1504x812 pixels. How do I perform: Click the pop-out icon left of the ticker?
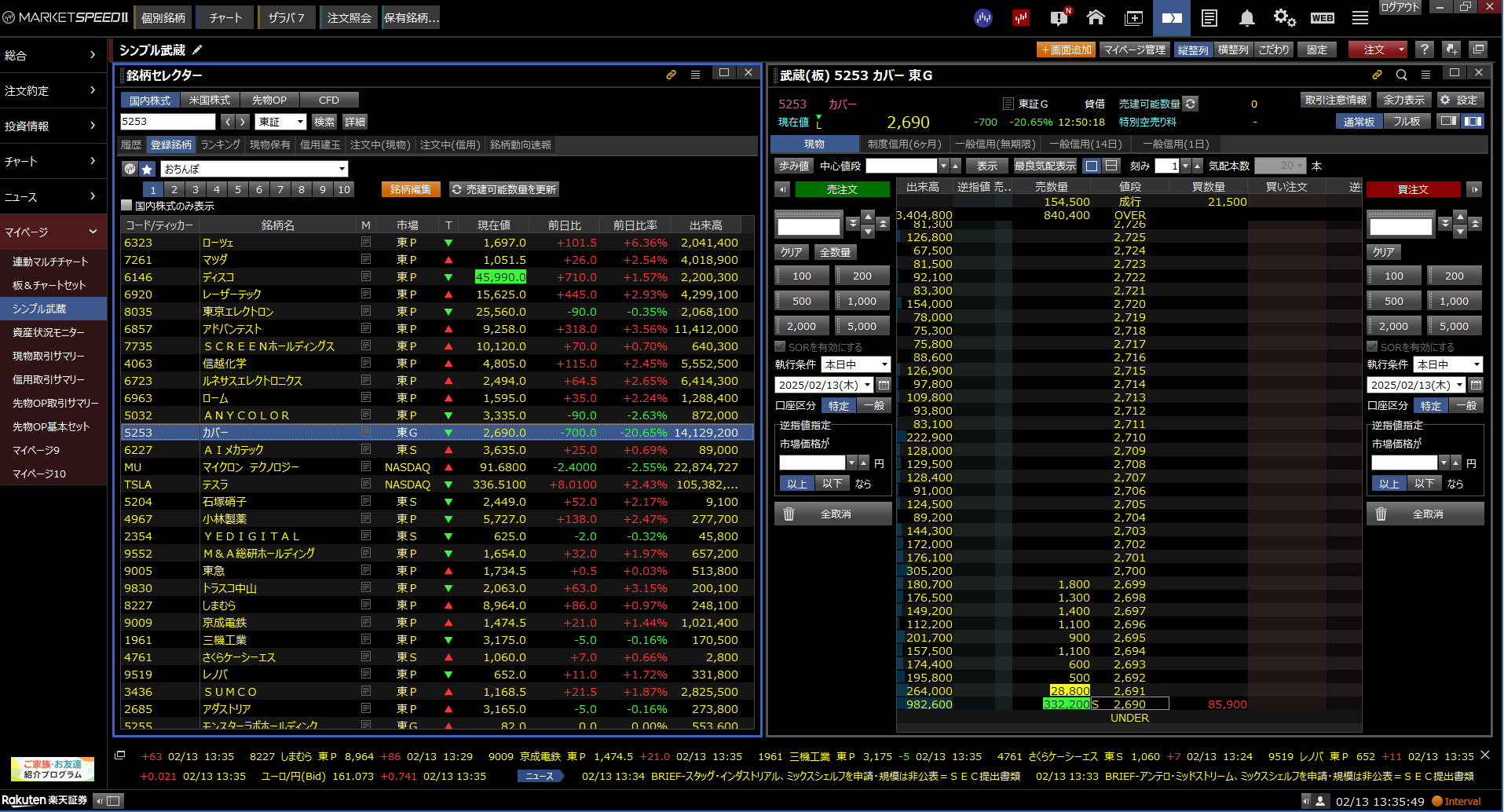120,755
